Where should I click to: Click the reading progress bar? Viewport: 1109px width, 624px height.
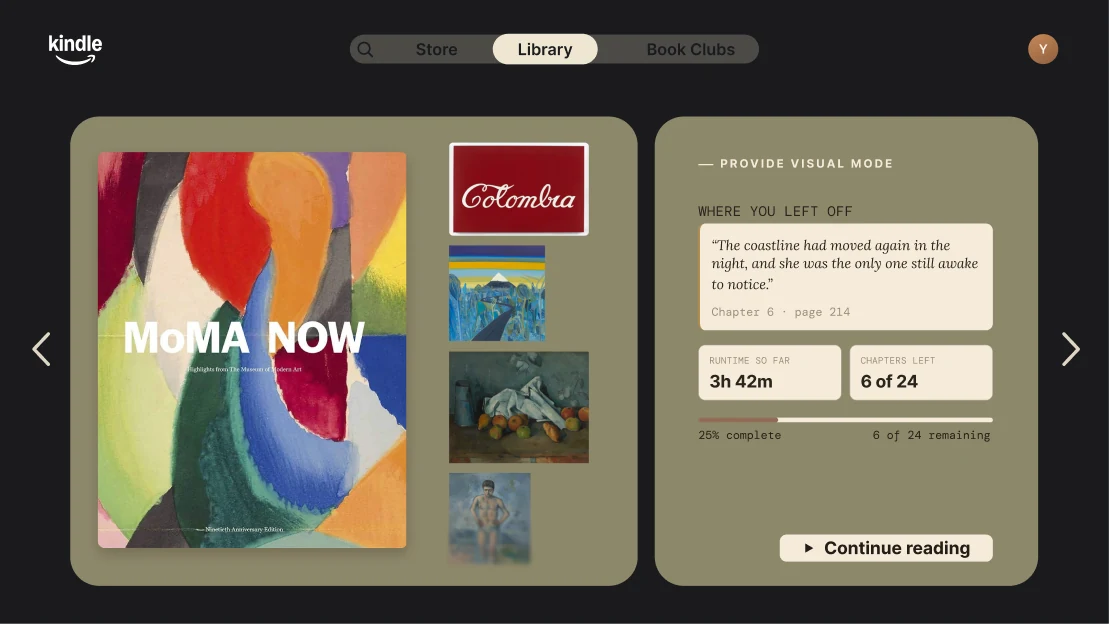pos(845,420)
